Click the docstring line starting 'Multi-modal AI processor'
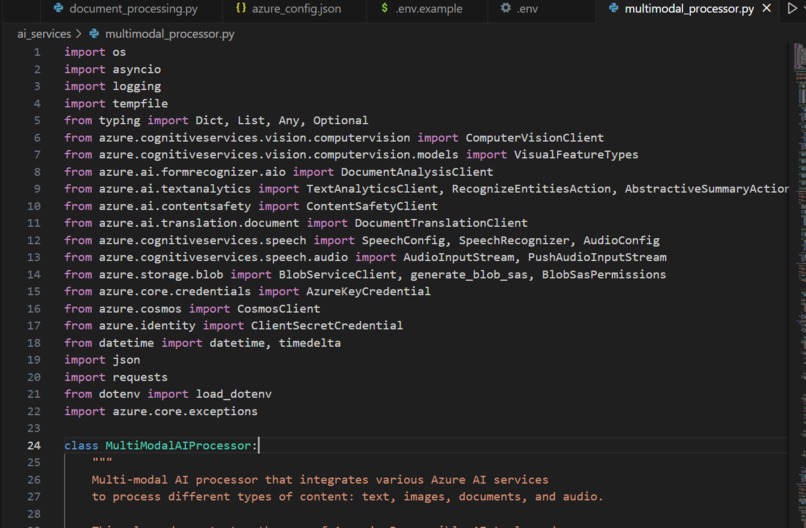 [320, 480]
